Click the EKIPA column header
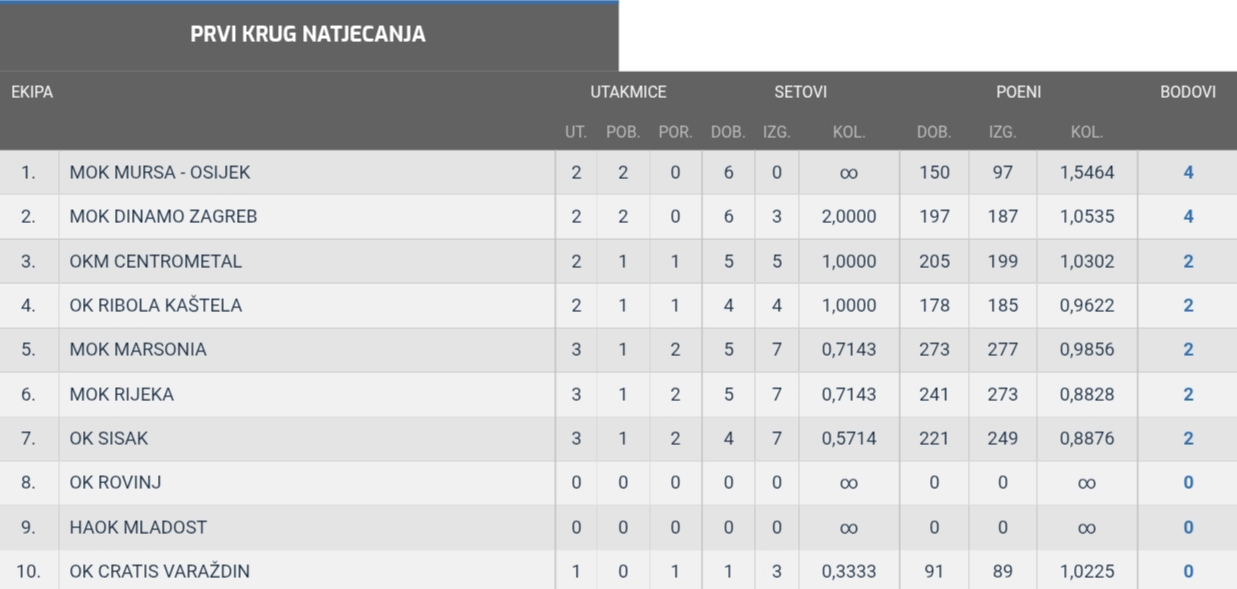This screenshot has width=1237, height=589. click(32, 92)
